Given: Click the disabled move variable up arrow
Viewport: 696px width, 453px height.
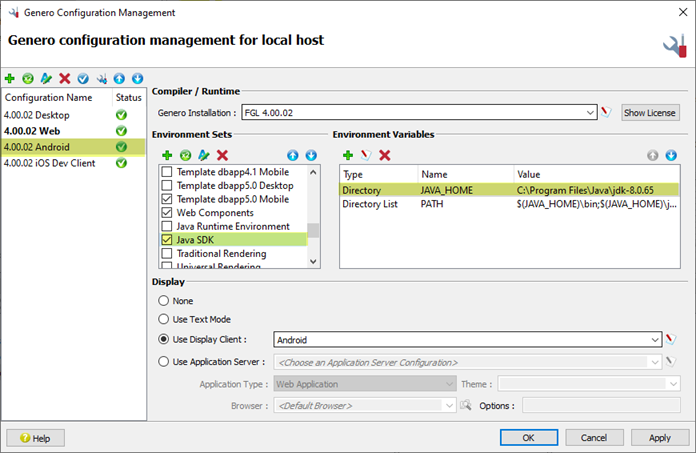Looking at the screenshot, I should click(x=652, y=155).
